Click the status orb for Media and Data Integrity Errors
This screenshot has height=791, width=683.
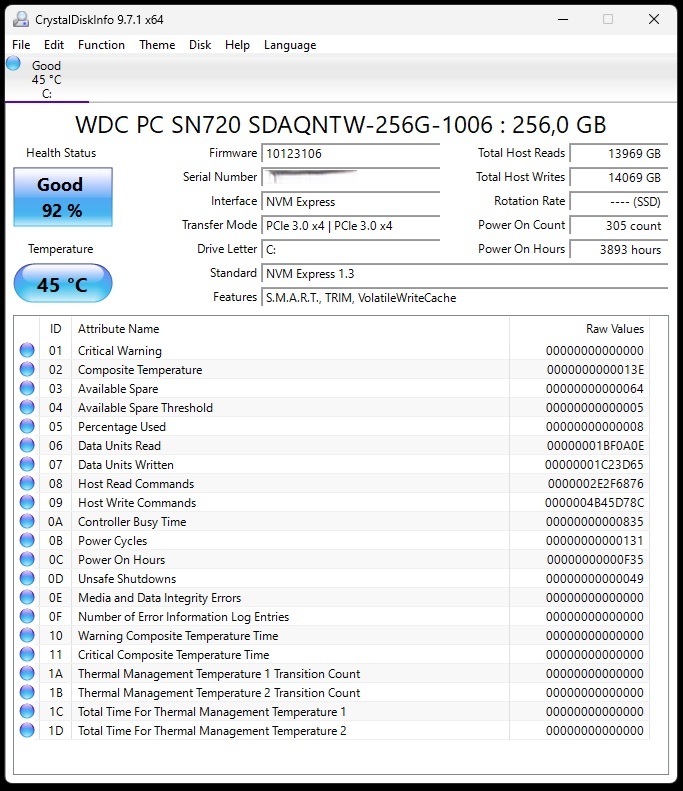tap(27, 598)
